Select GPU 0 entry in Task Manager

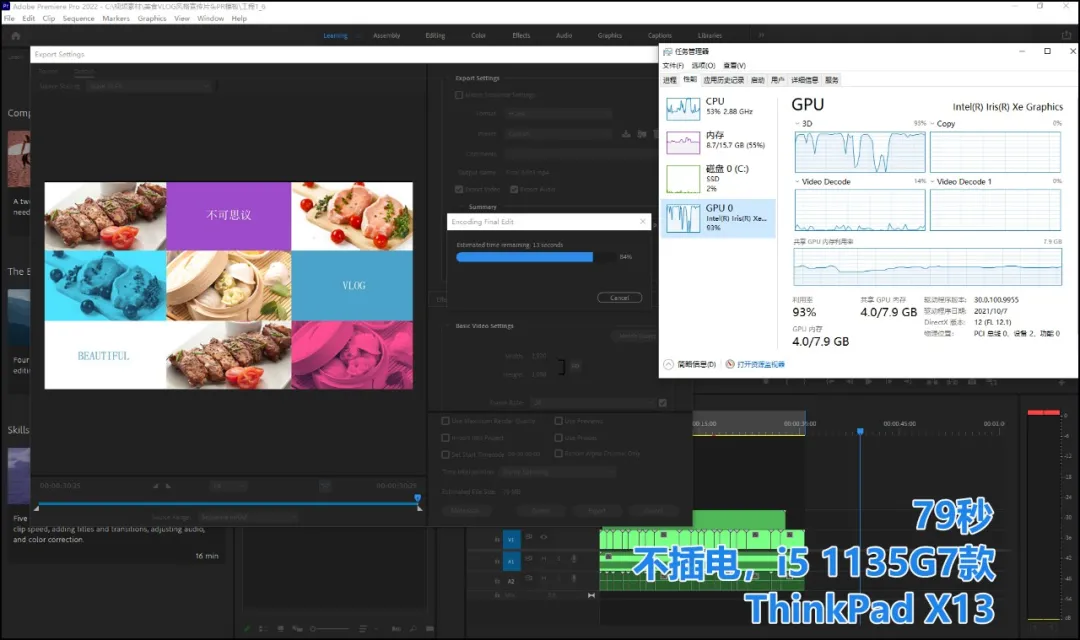(x=718, y=218)
